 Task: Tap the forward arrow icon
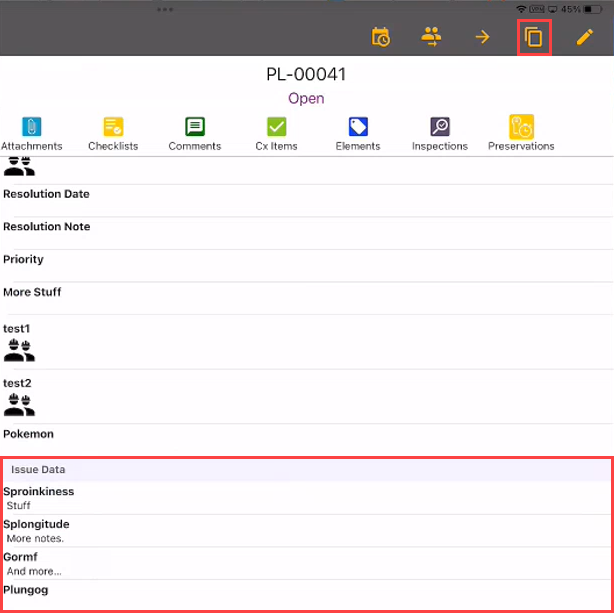(482, 37)
